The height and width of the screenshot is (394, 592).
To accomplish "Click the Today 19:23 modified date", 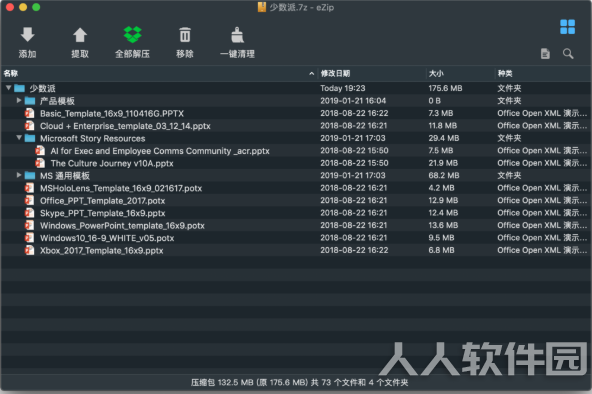I will tap(343, 88).
